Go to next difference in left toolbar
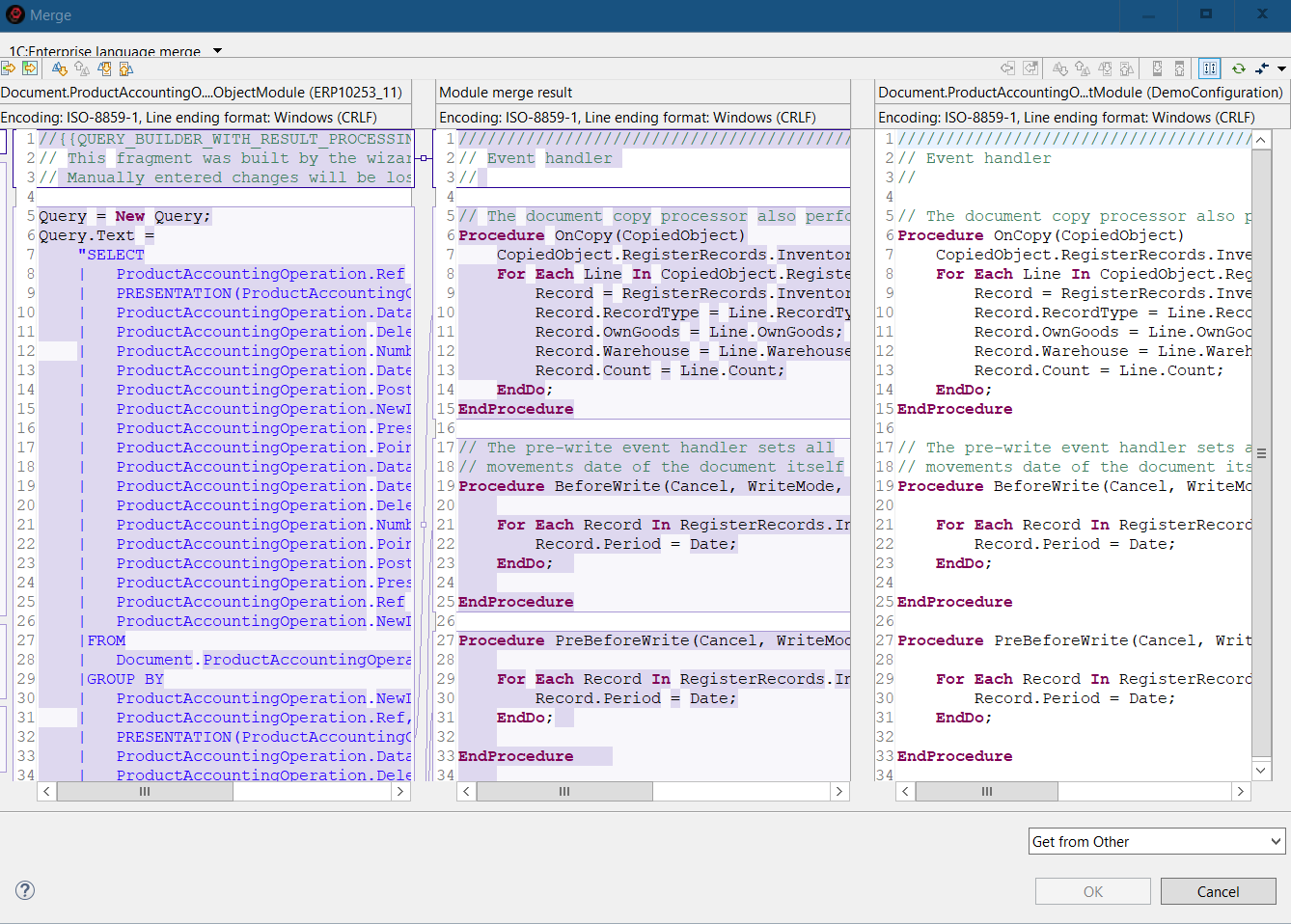Screen dimensions: 1291x924 click(60, 68)
